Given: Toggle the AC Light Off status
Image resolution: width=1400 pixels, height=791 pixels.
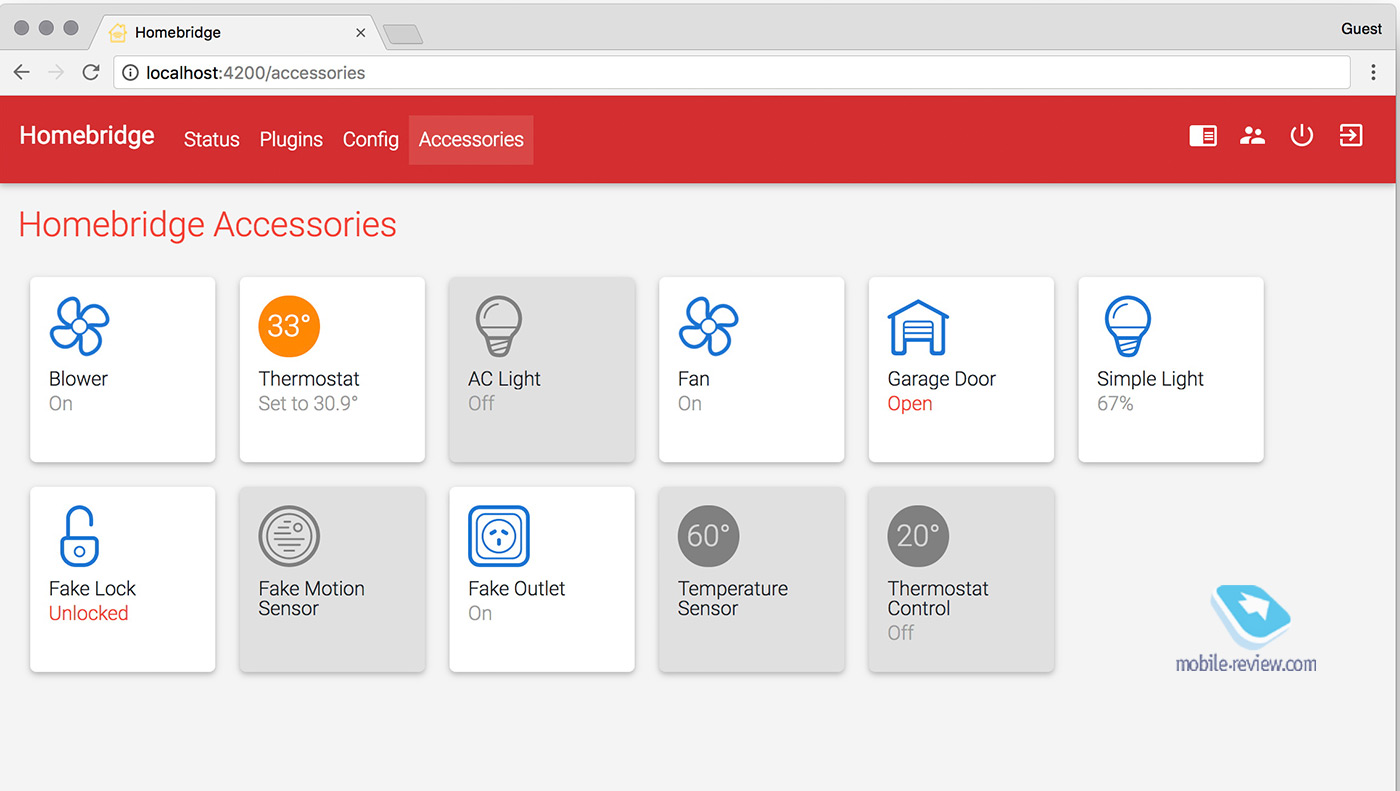Looking at the screenshot, I should (481, 404).
